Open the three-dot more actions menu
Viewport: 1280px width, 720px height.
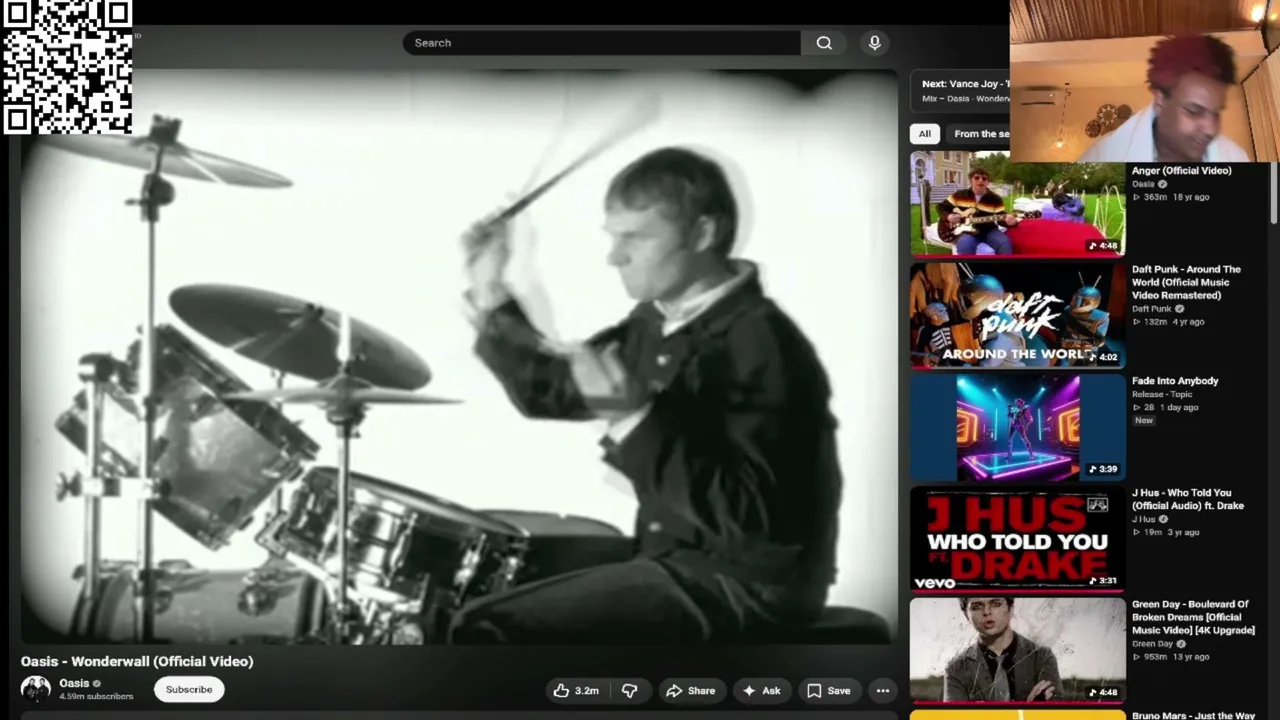(883, 690)
